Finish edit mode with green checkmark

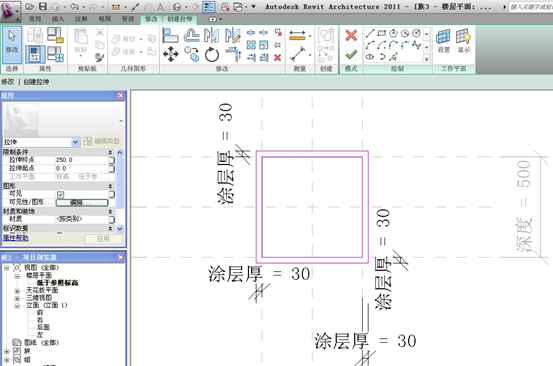351,55
